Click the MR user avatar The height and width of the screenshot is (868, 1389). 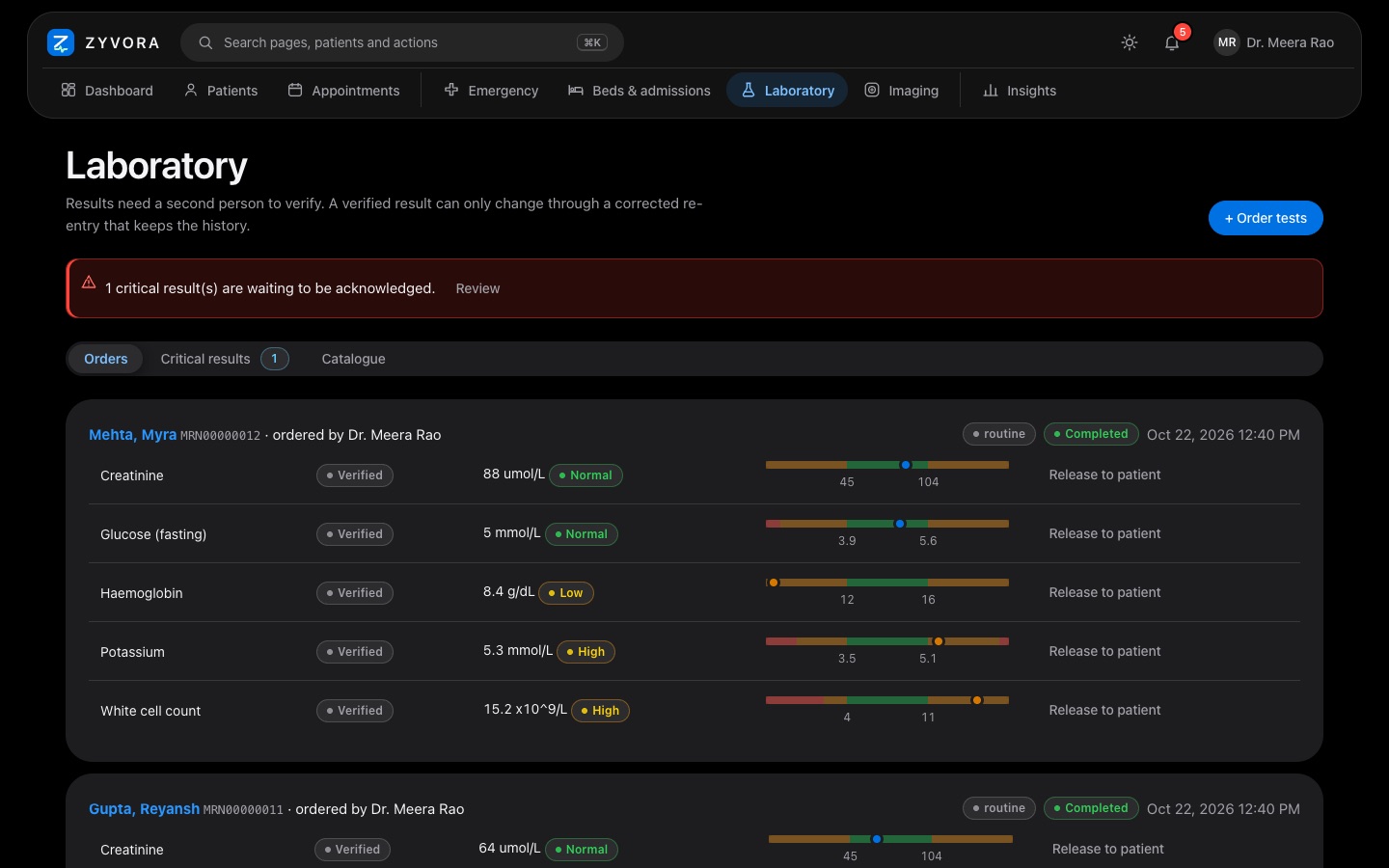click(1227, 42)
